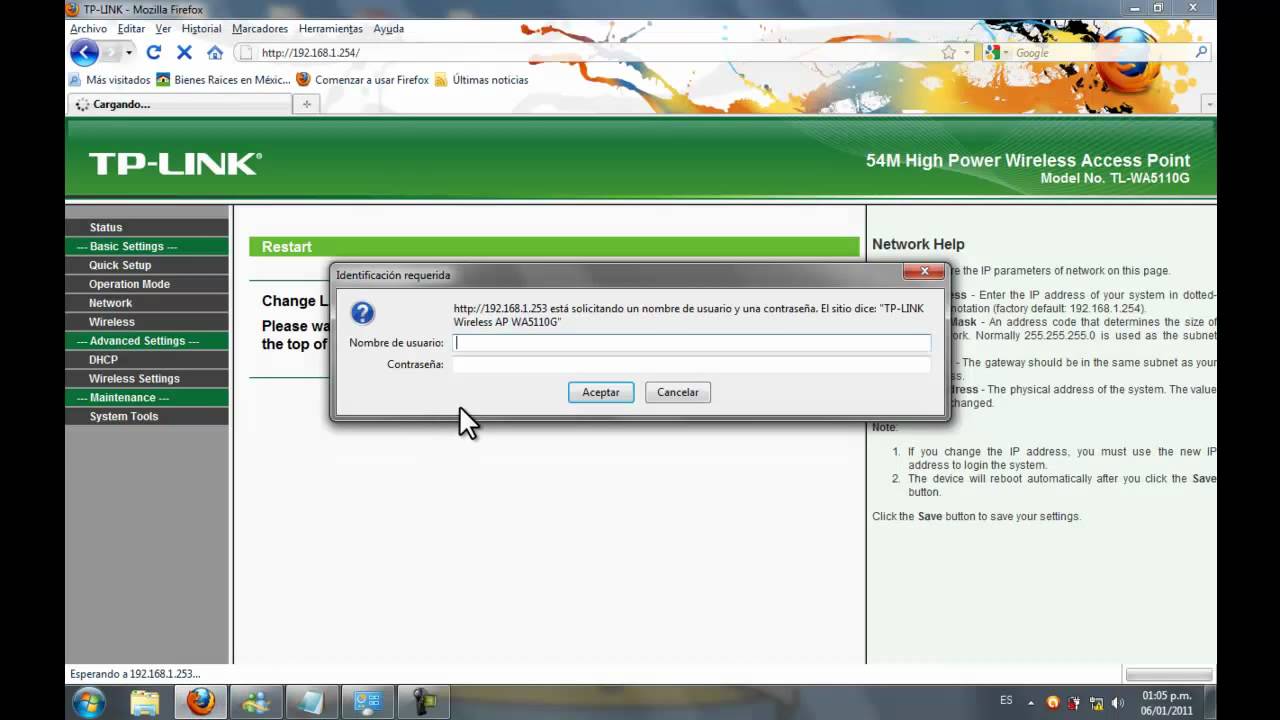Click the volume speaker tray icon
The width and height of the screenshot is (1280, 720).
[x=1117, y=703]
